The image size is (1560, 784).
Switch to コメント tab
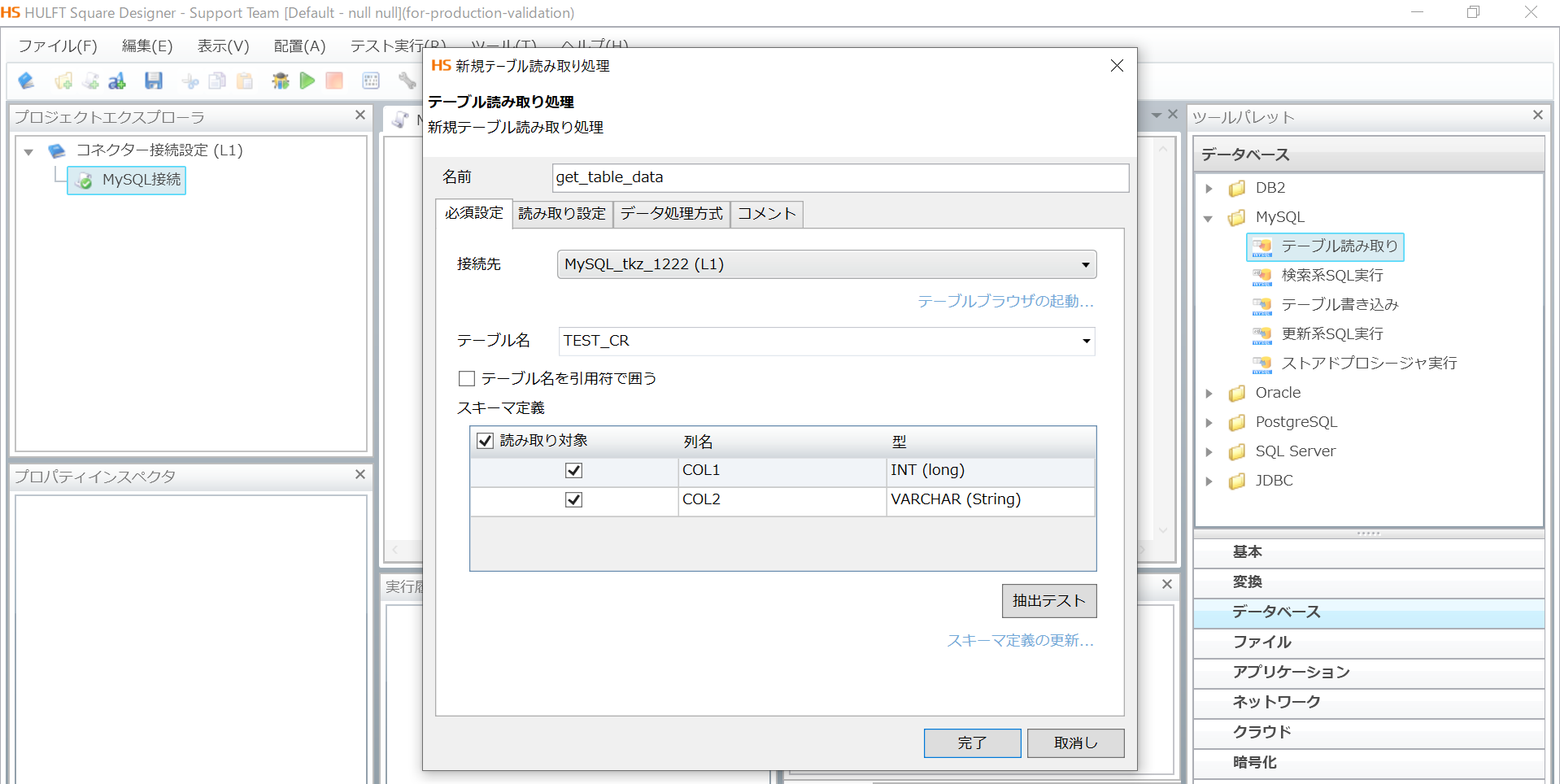pyautogui.click(x=767, y=214)
